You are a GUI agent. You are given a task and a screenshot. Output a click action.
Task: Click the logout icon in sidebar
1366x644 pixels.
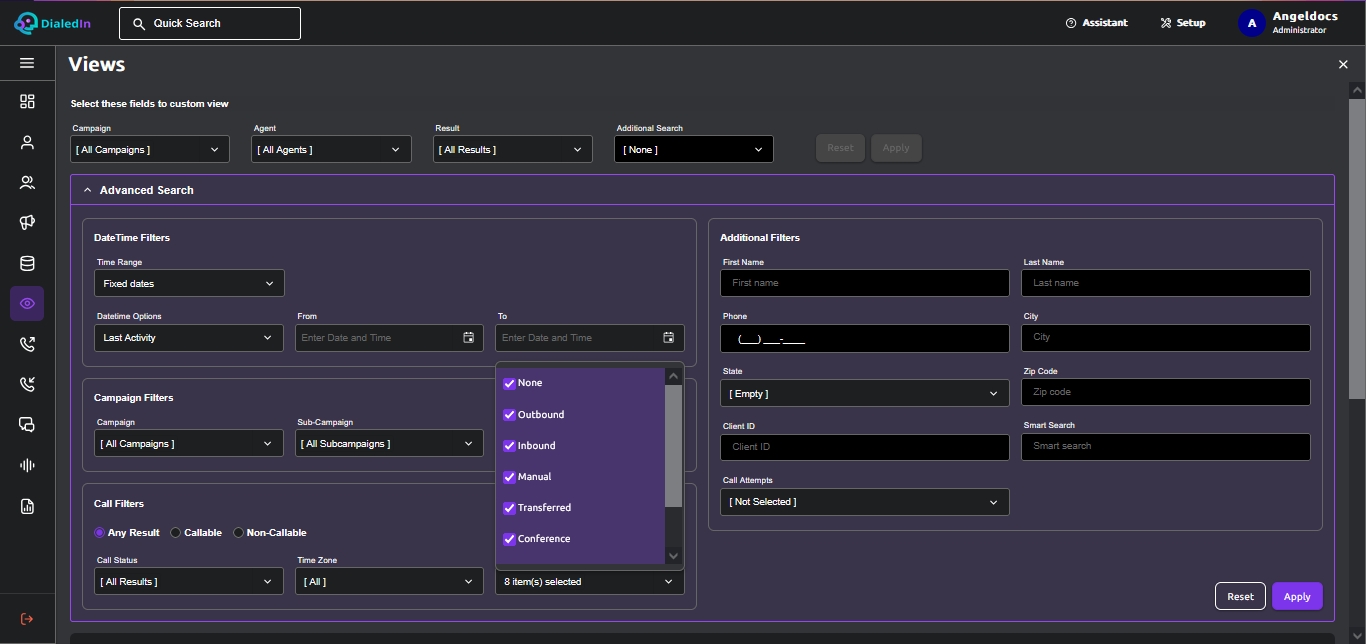pos(27,619)
